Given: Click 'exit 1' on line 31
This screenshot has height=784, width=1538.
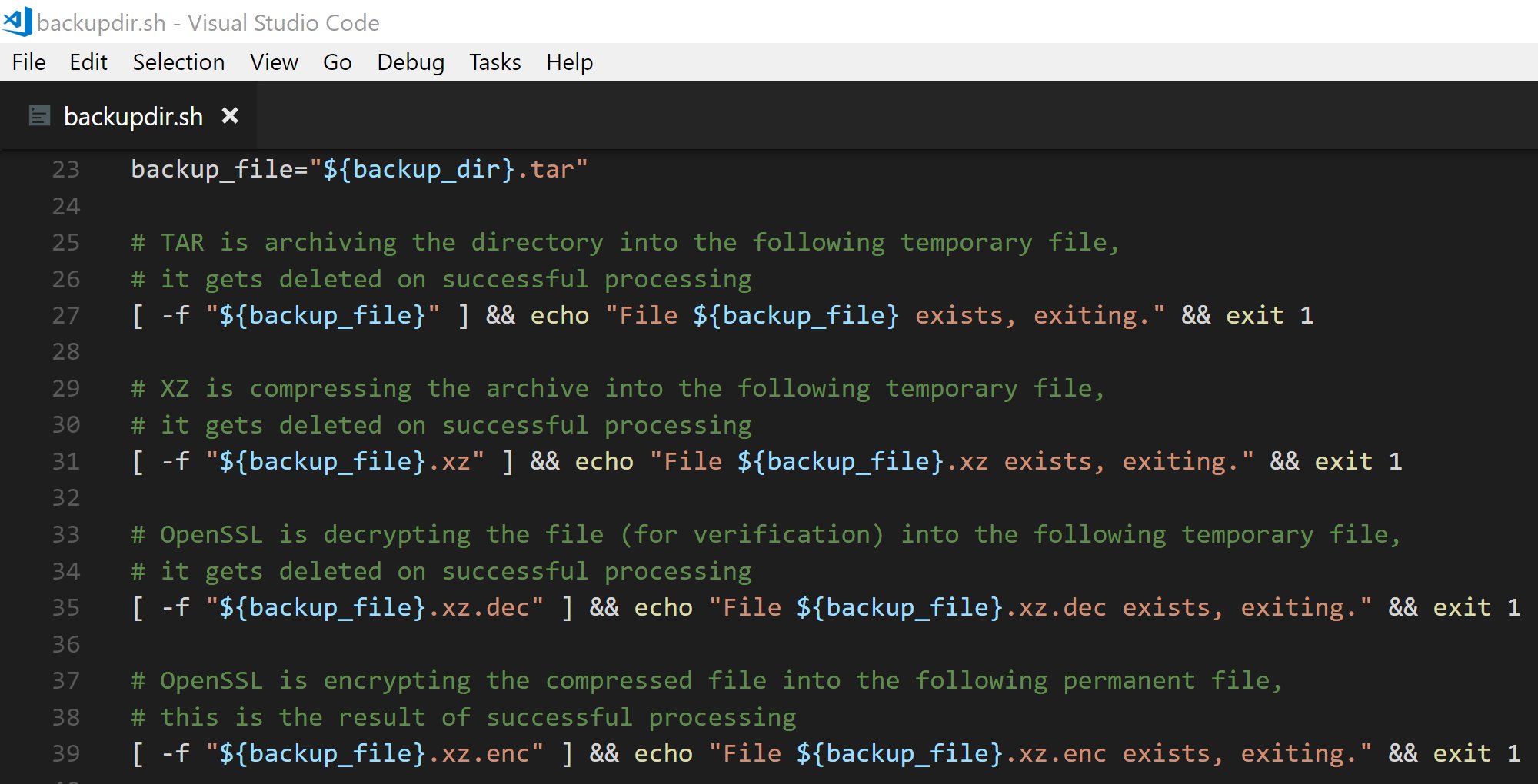Looking at the screenshot, I should click(1359, 461).
